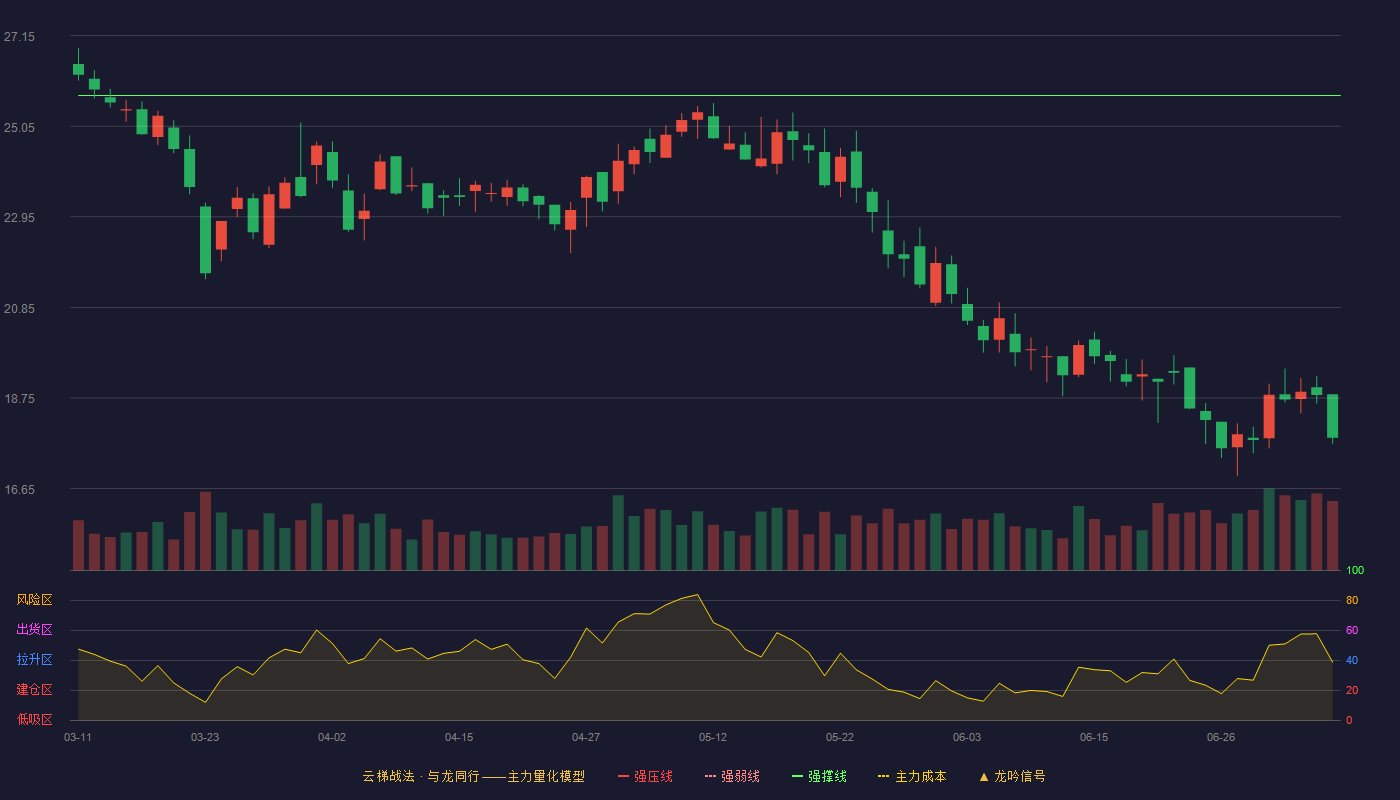Select the 建仓区 zone label
1400x800 pixels.
[34, 690]
